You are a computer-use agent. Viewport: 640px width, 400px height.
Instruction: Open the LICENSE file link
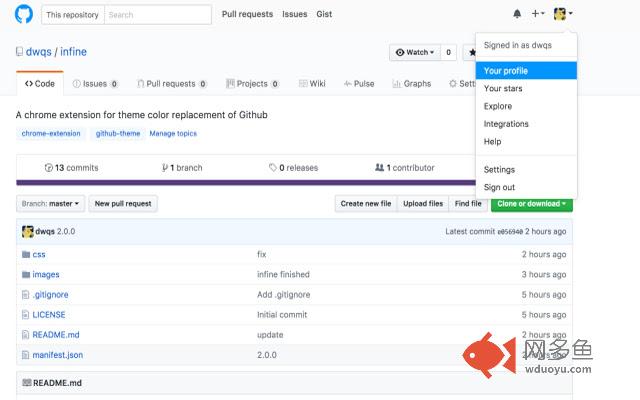point(49,315)
